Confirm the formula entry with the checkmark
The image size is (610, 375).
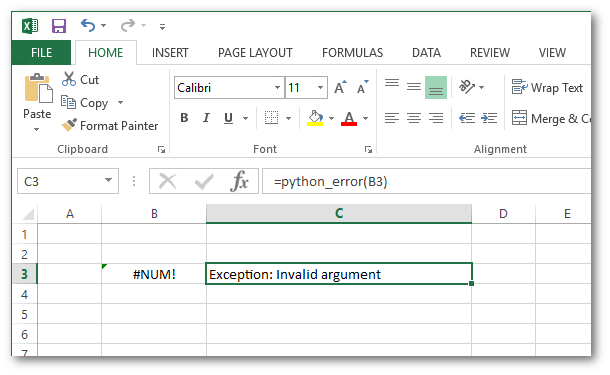coord(204,181)
